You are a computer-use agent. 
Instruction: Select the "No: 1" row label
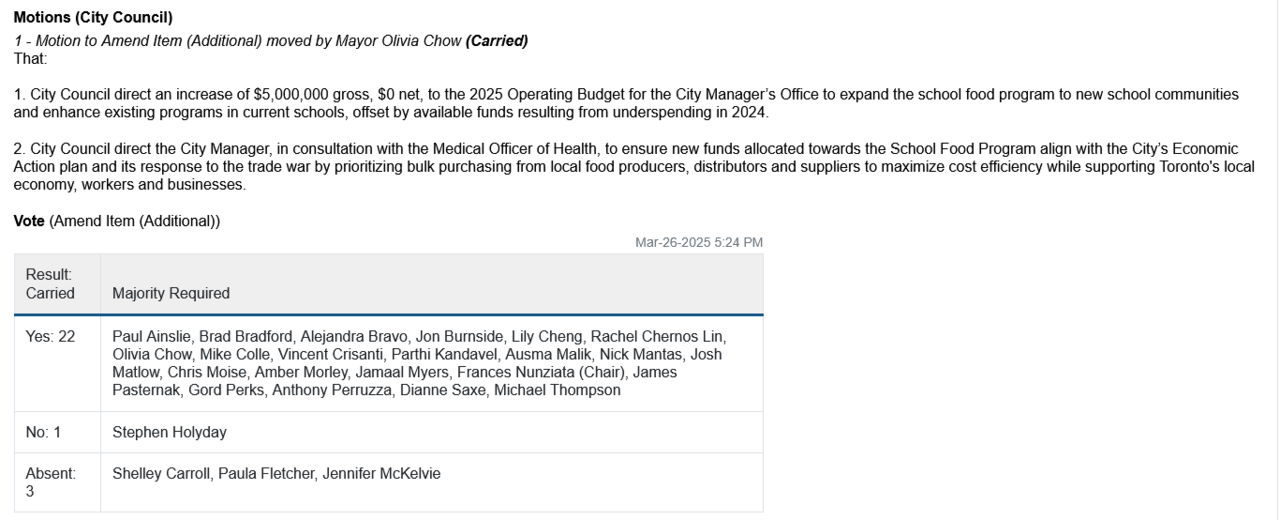[x=44, y=433]
